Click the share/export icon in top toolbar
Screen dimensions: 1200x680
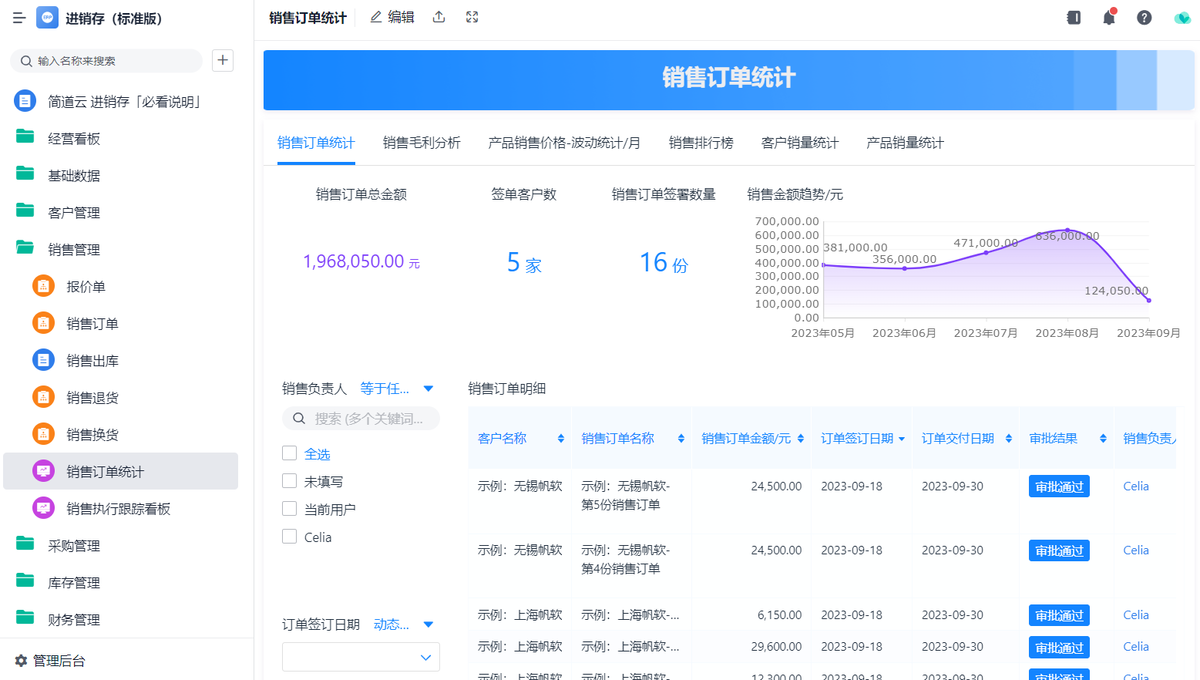coord(439,17)
